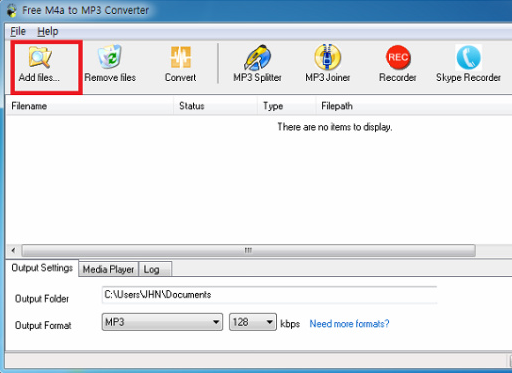The image size is (512, 373).
Task: Click the app icon in title bar
Action: coord(12,10)
